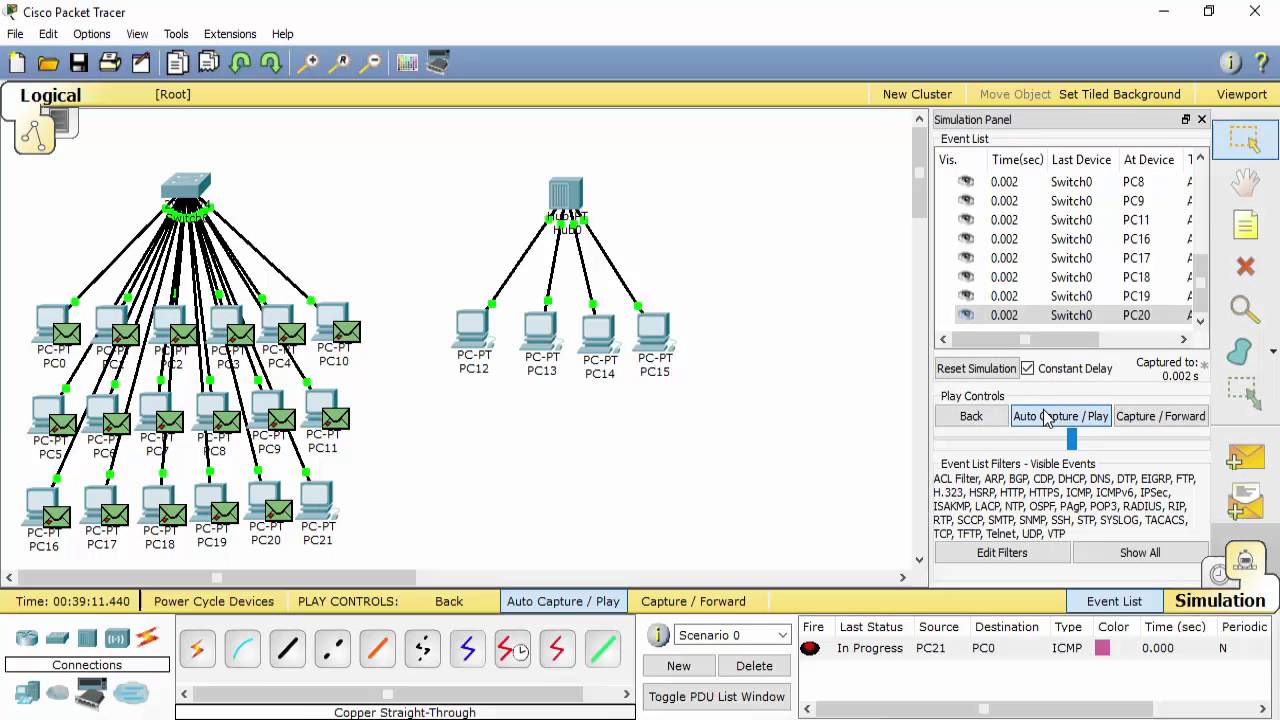This screenshot has height=720, width=1280.
Task: Toggle the Constant Delay checkbox
Action: [1027, 368]
